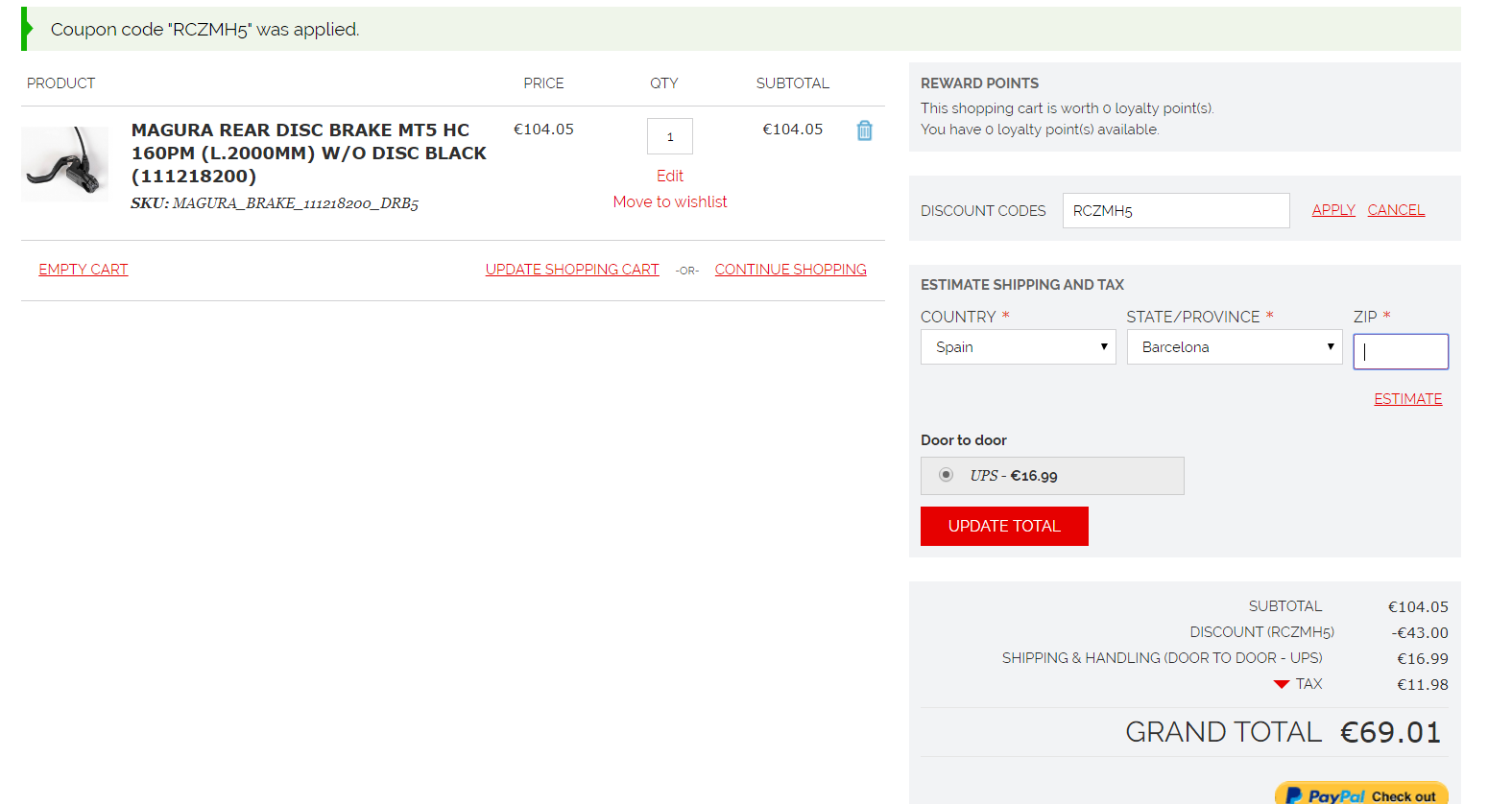Viewport: 1512px width, 804px height.
Task: Click the discount code input field
Action: pos(1175,211)
